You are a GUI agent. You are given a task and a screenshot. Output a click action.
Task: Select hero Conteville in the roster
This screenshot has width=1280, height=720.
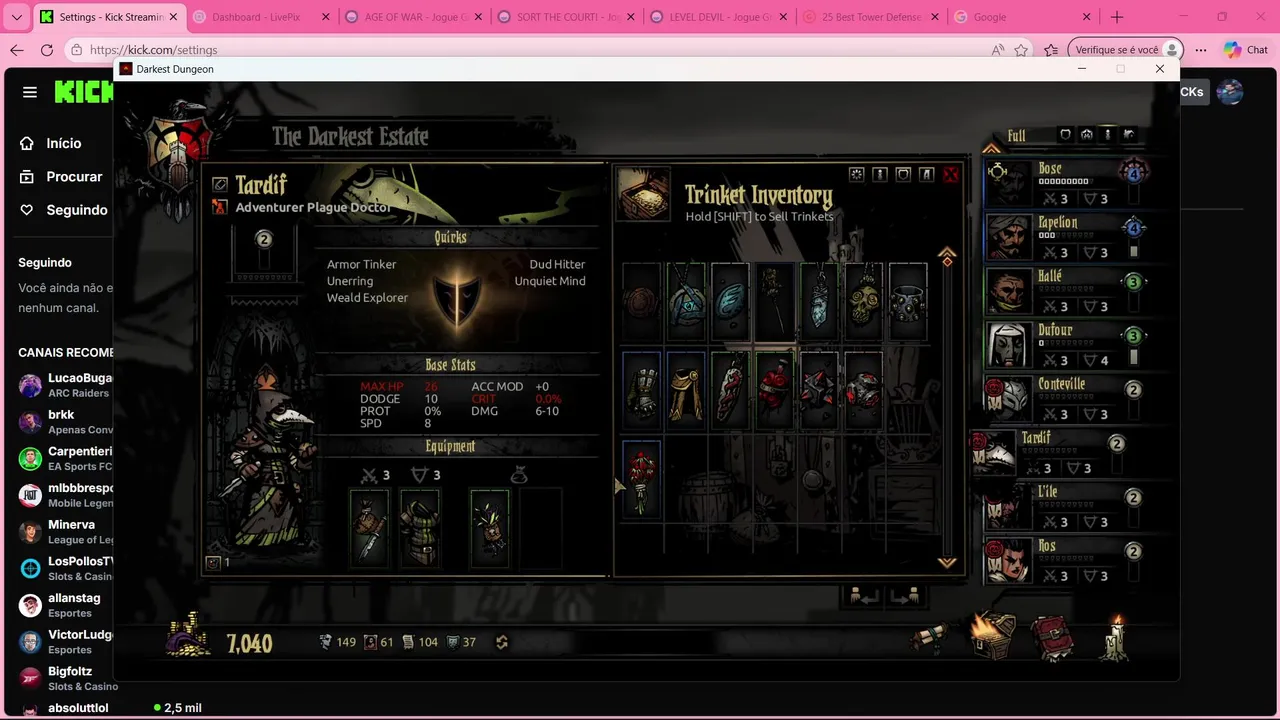tap(1067, 400)
